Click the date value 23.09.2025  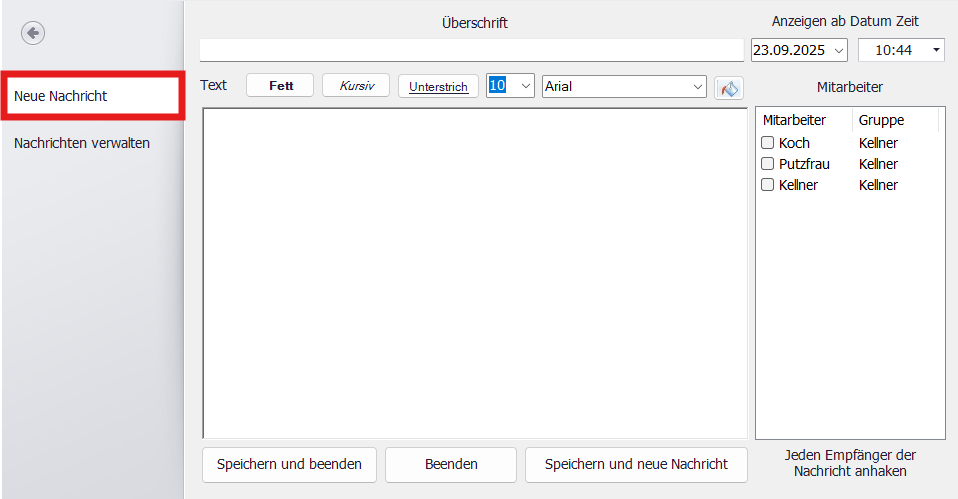click(x=789, y=50)
